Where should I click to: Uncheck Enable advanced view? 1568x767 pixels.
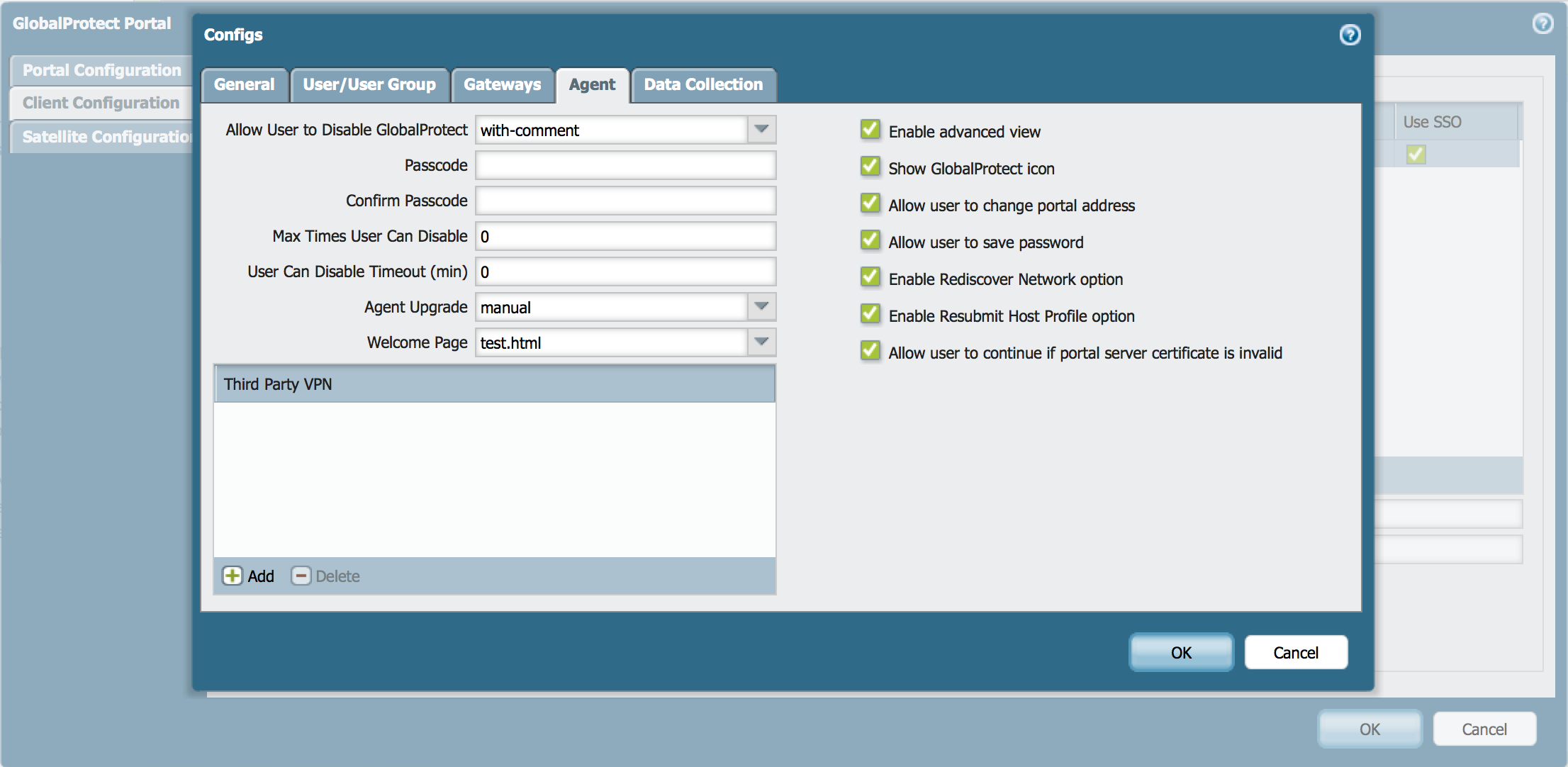[870, 130]
